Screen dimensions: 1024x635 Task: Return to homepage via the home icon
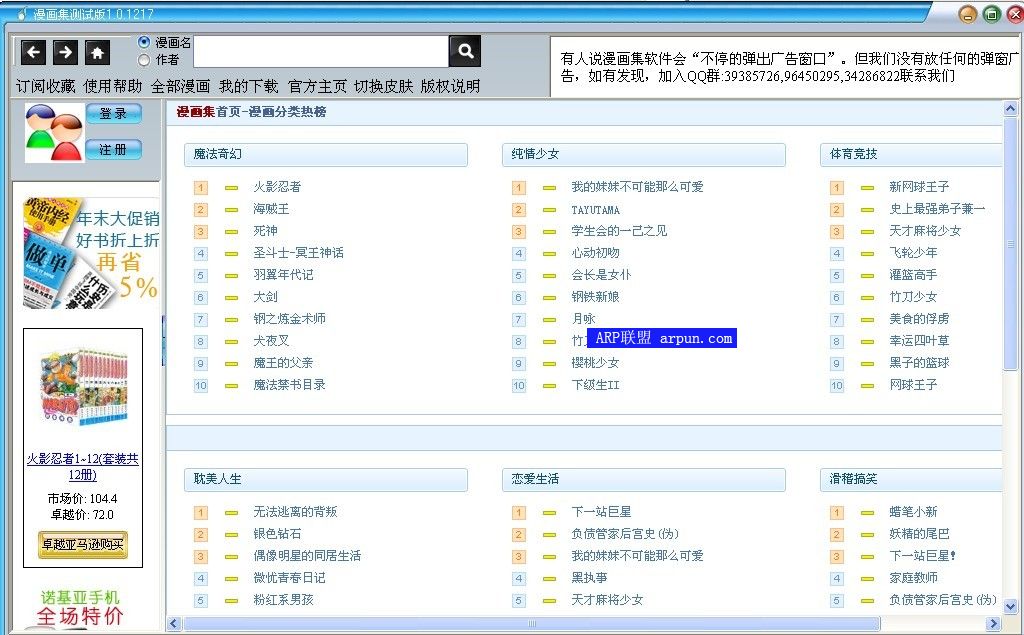tap(96, 50)
